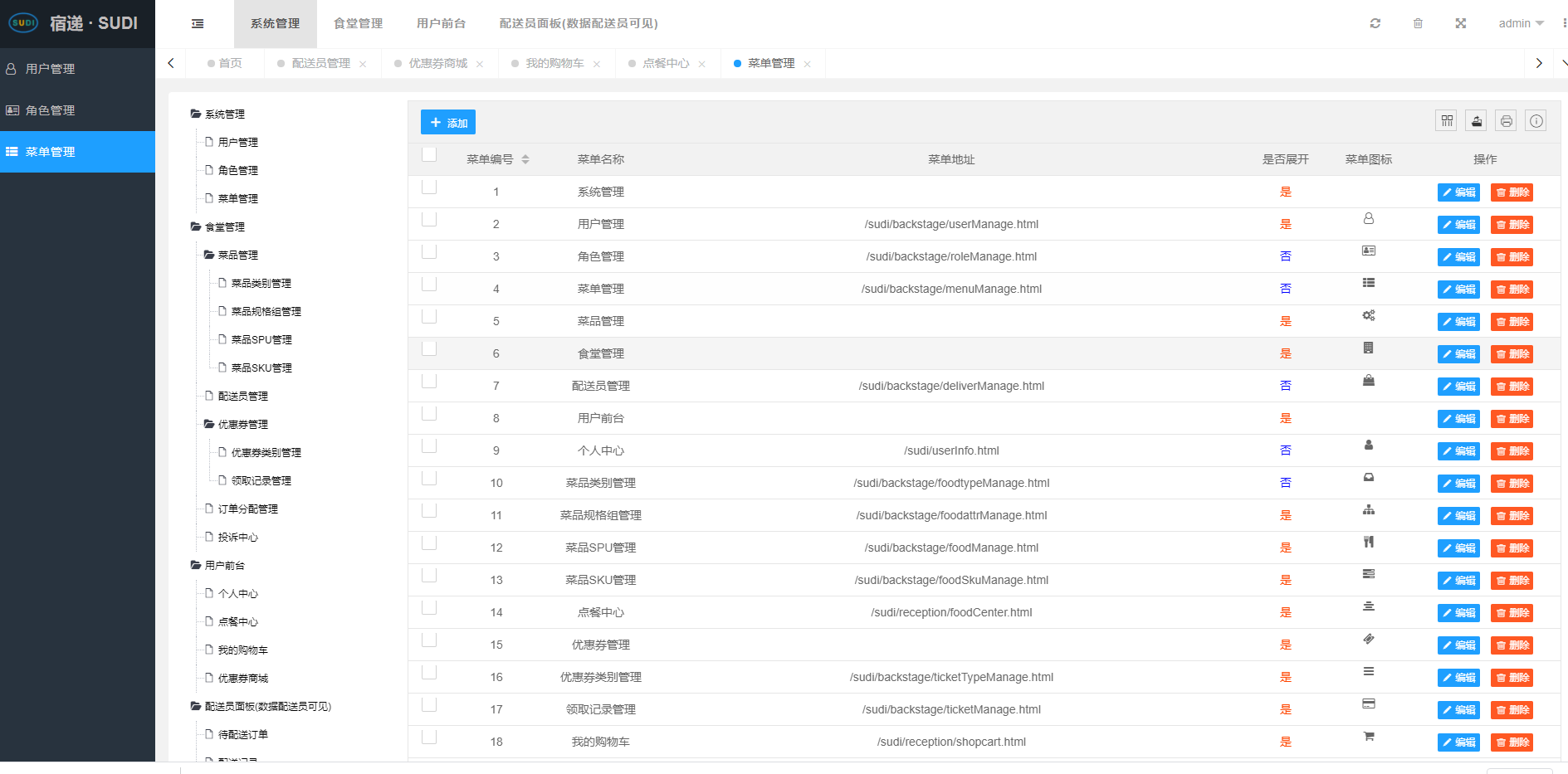The width and height of the screenshot is (1568, 774).
Task: Edit the 配送员管理 row
Action: coord(1458,387)
